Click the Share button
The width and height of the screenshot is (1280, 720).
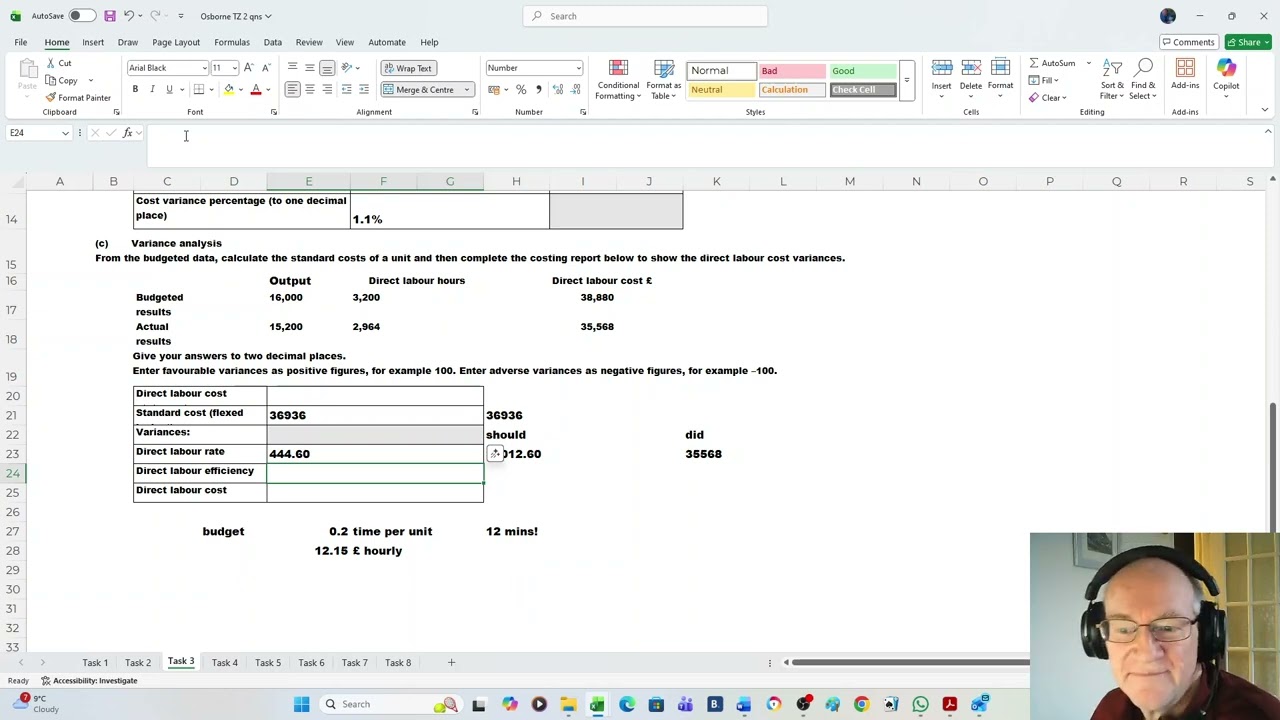1248,42
